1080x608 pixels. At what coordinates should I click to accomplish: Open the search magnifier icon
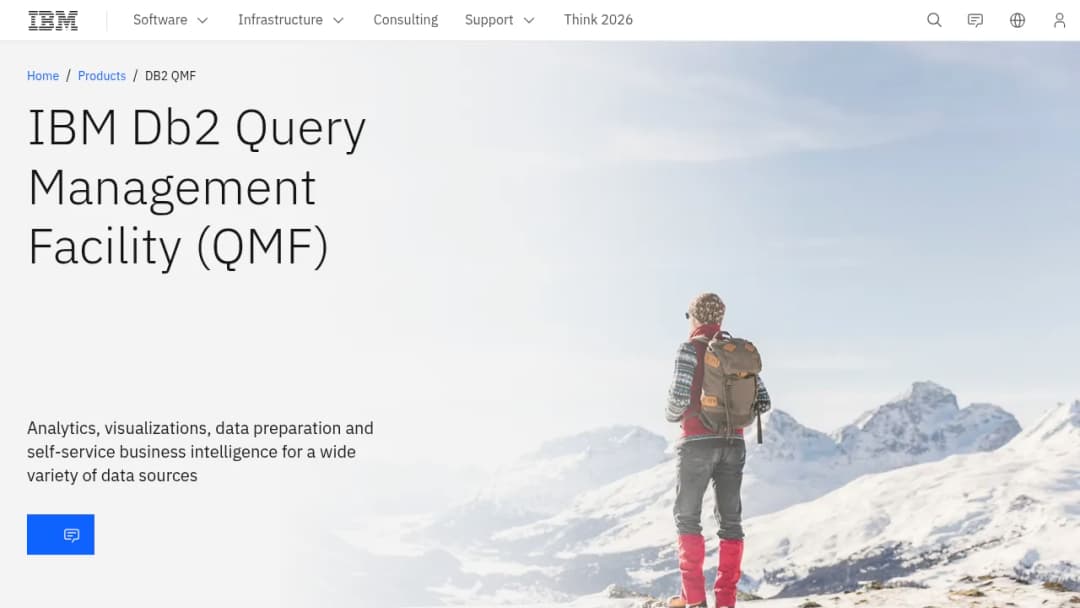coord(934,20)
